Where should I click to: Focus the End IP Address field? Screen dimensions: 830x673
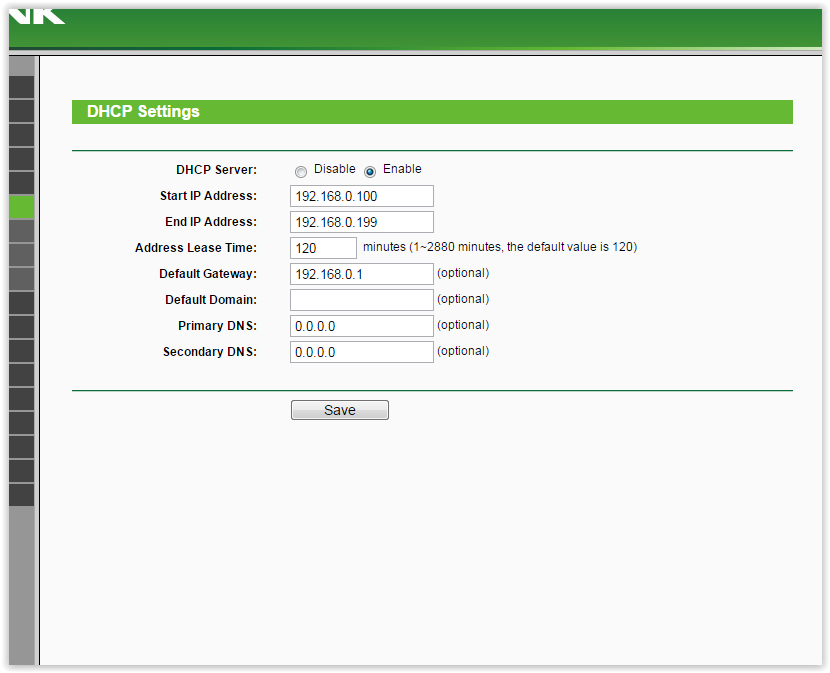pyautogui.click(x=361, y=222)
